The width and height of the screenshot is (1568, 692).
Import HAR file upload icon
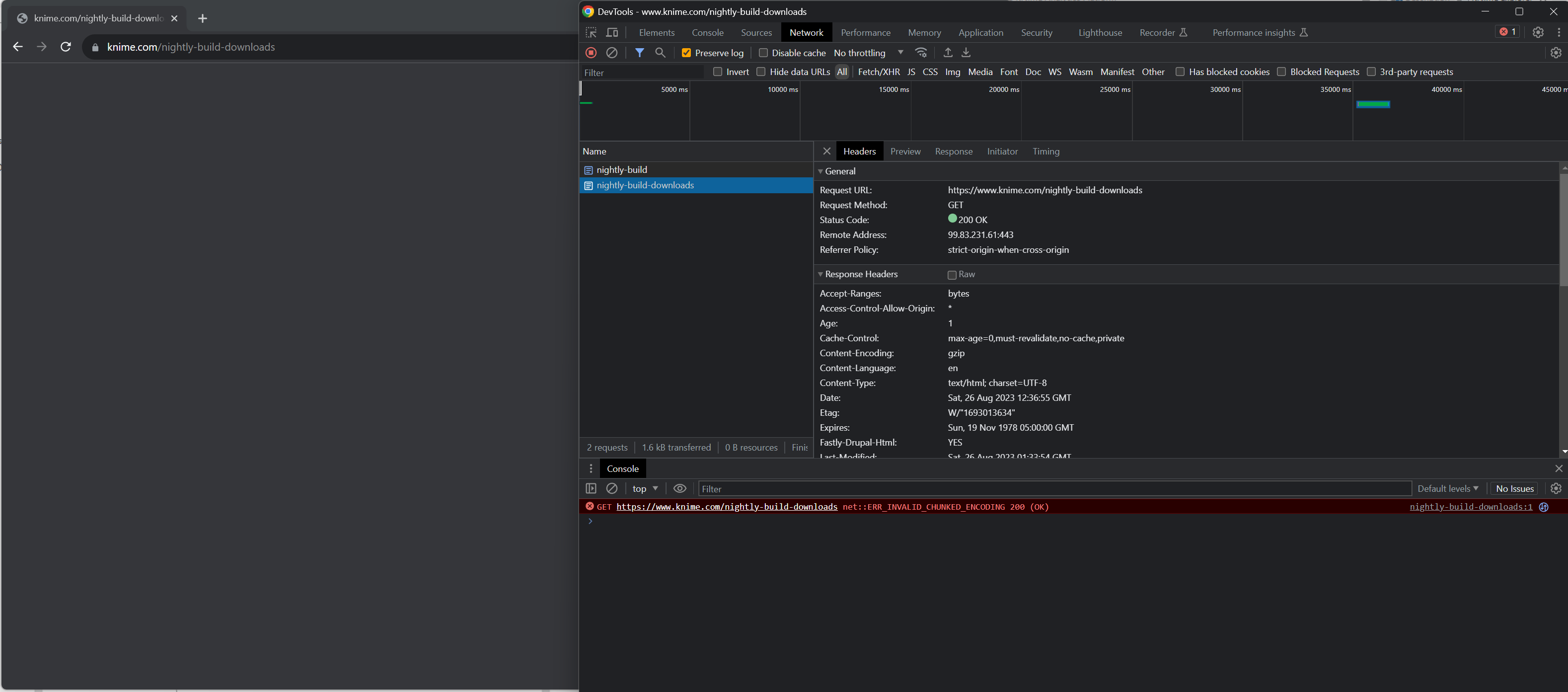(948, 53)
